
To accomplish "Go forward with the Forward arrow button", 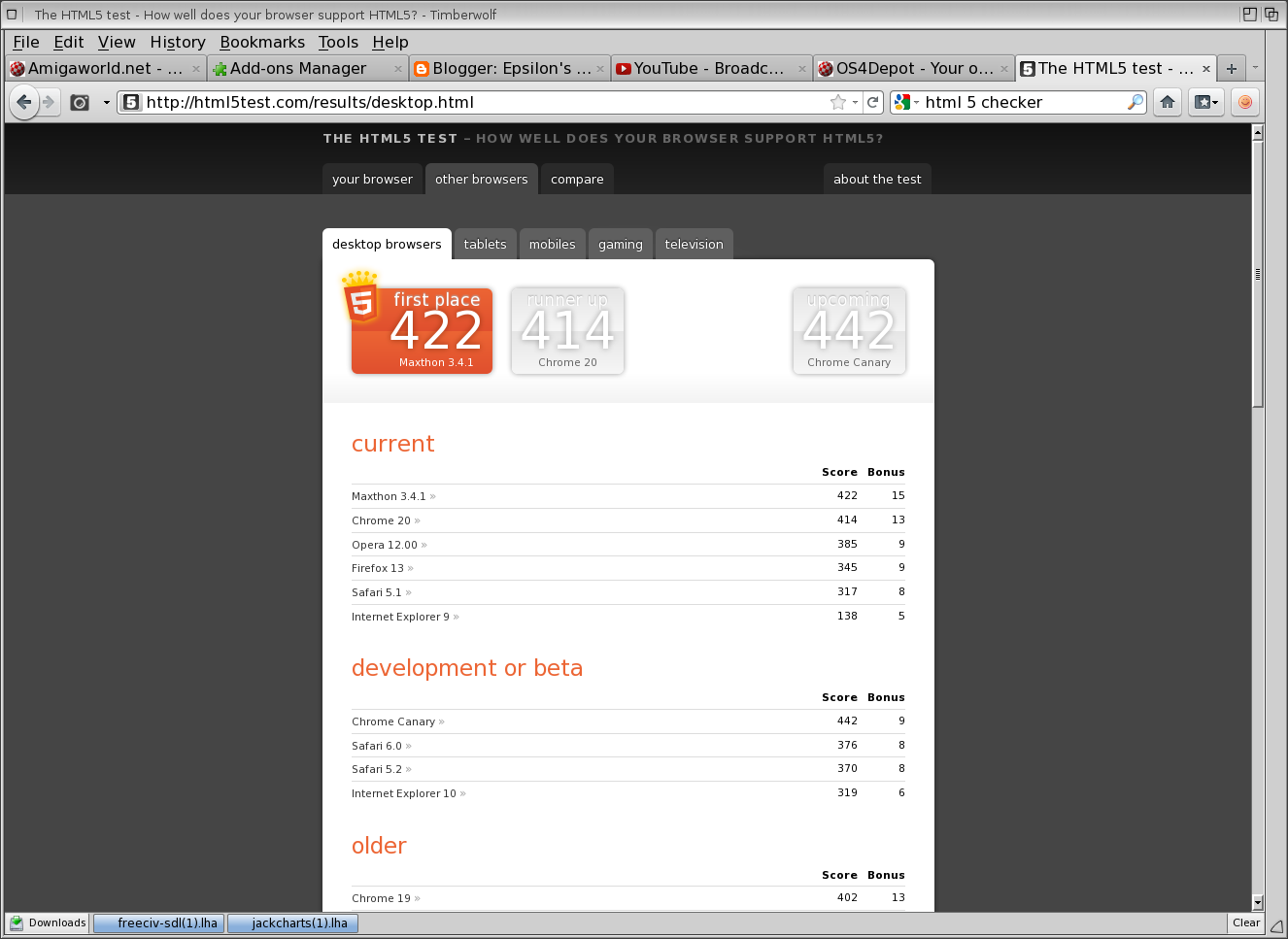I will click(49, 102).
